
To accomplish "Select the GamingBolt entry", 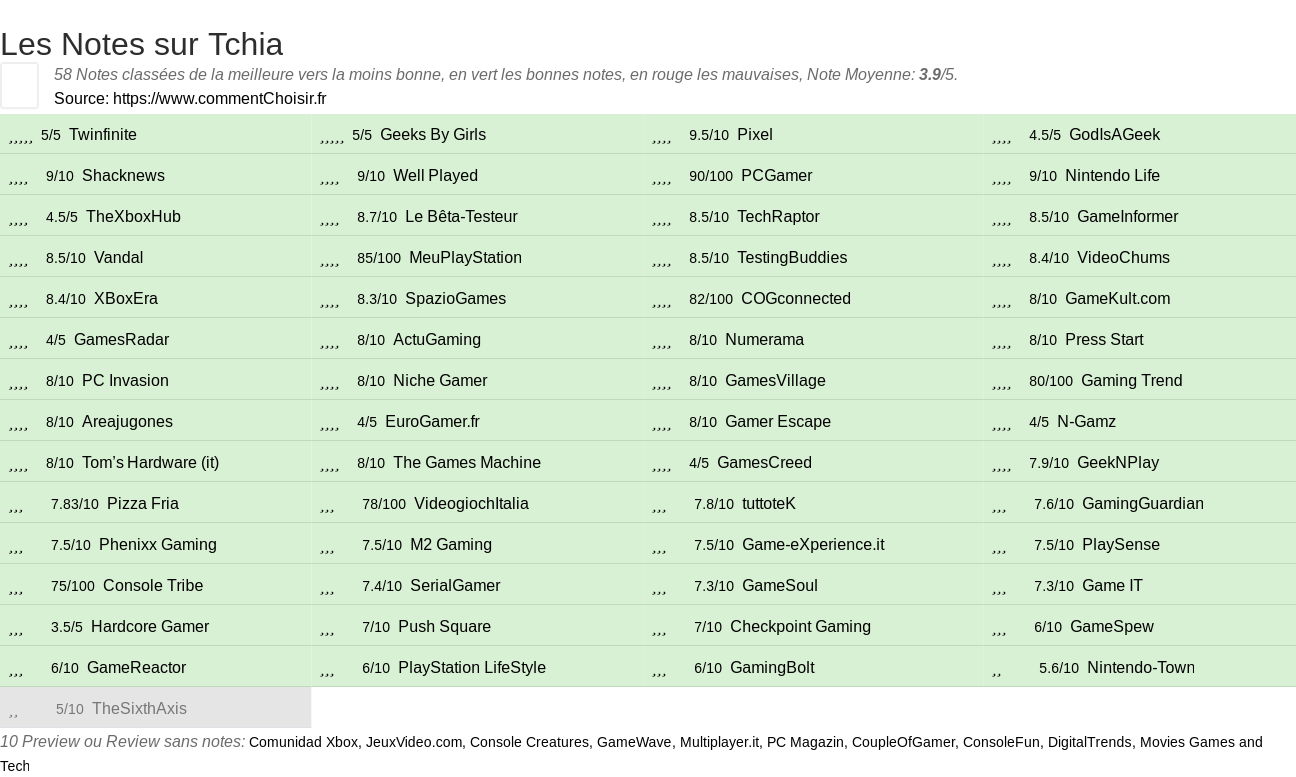I will [772, 667].
